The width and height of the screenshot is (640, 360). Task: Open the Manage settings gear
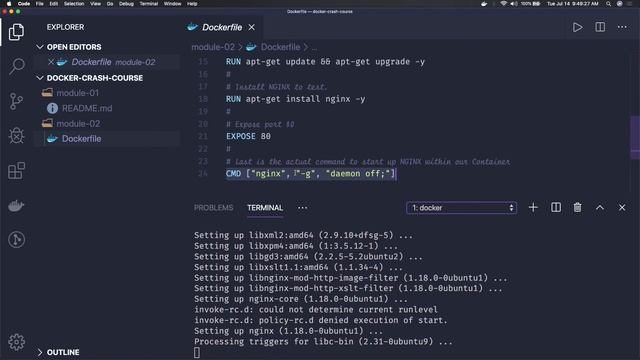pos(16,342)
